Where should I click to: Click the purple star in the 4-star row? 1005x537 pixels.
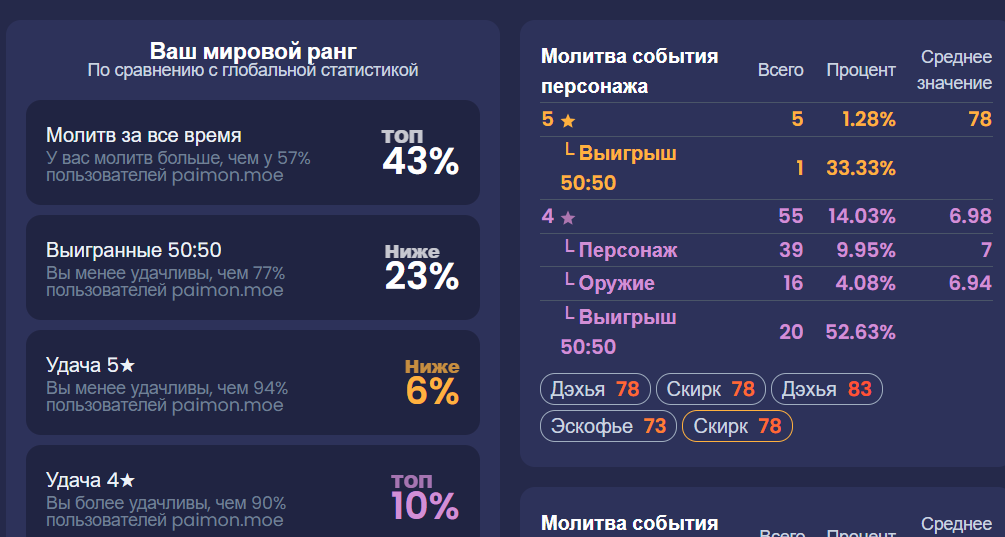568,217
